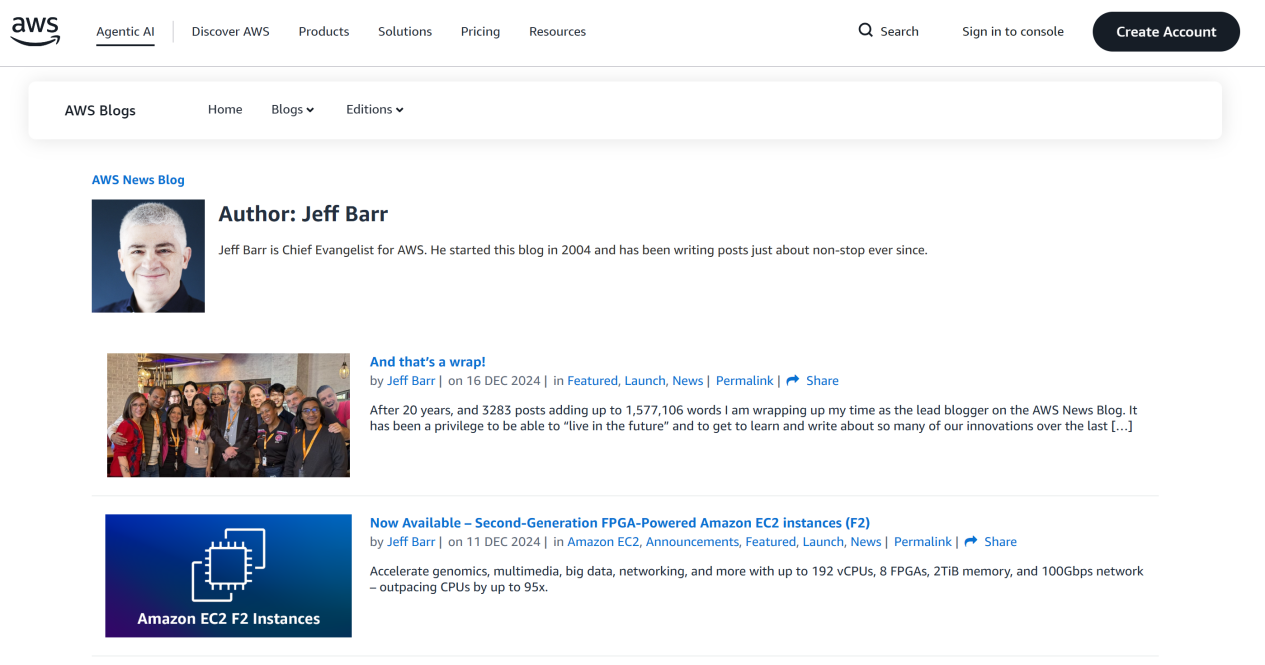1265x665 pixels.
Task: Click Permalink on the FPGA post
Action: click(x=922, y=542)
